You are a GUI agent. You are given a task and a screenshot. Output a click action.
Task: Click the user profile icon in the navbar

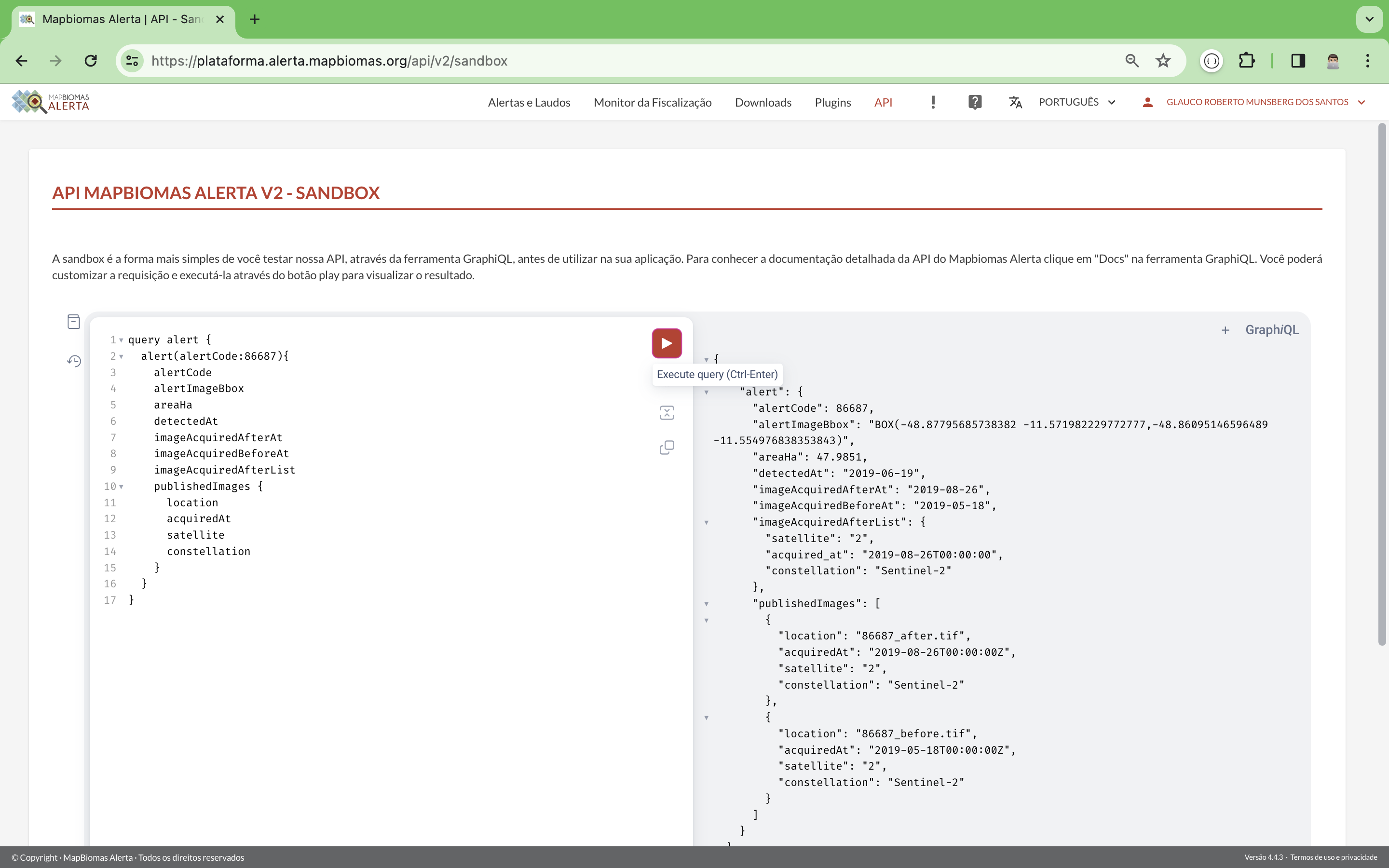click(x=1147, y=102)
